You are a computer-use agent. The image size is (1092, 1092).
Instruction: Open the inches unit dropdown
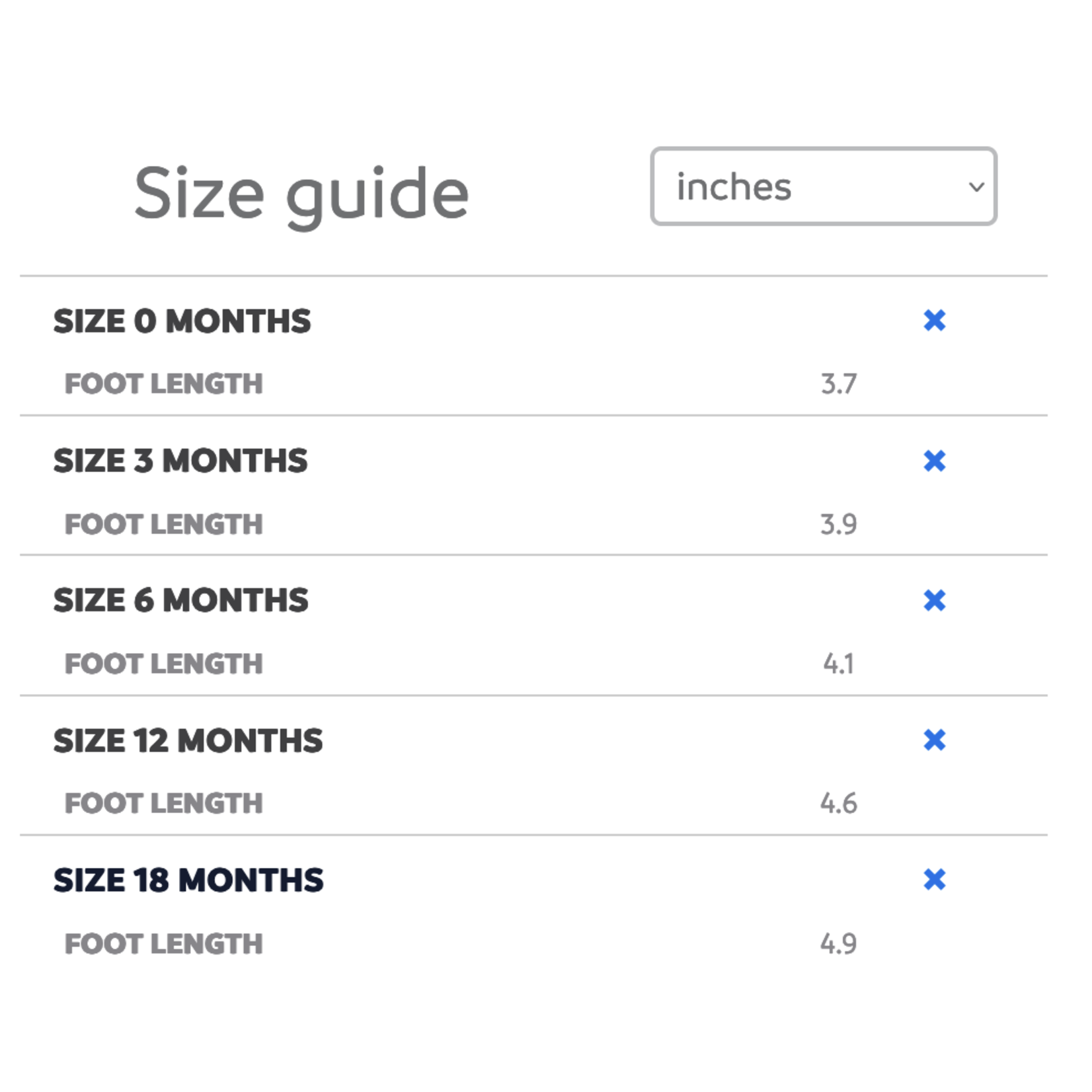click(823, 186)
